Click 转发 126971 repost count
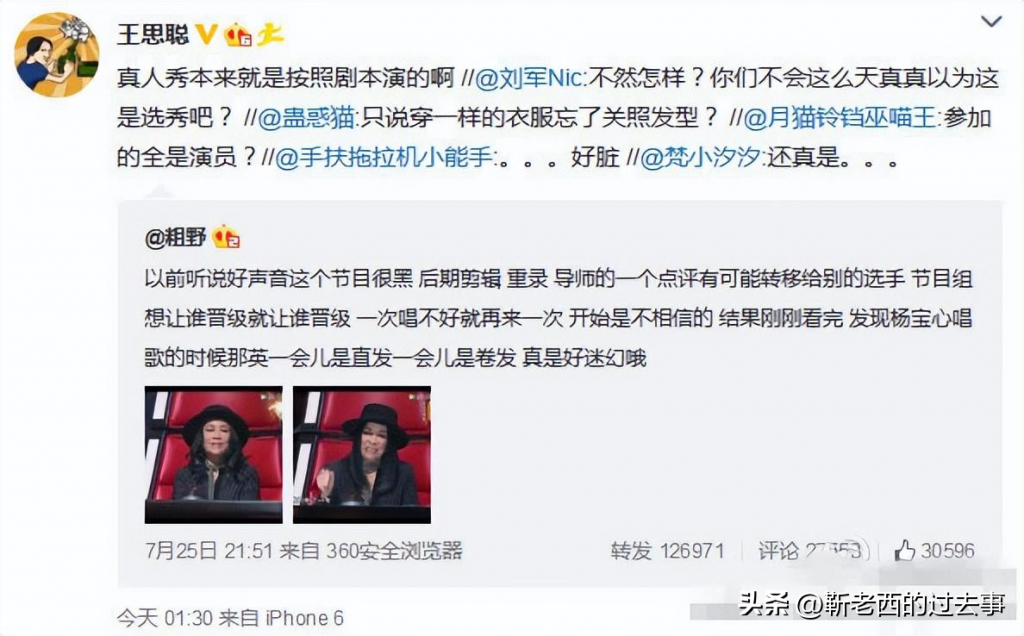Screen dimensions: 1024x636 click(667, 550)
